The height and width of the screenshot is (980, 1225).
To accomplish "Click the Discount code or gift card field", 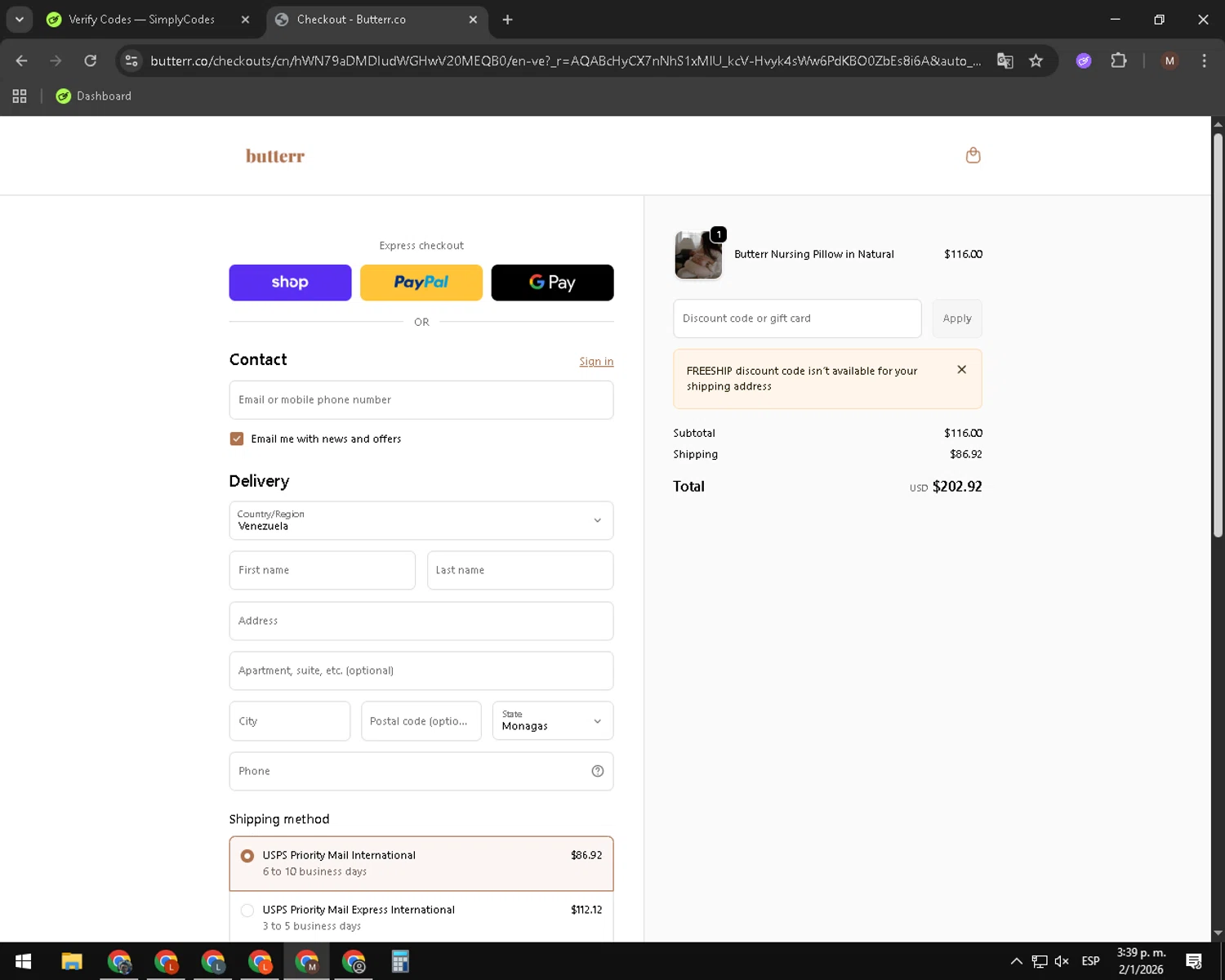I will point(797,318).
